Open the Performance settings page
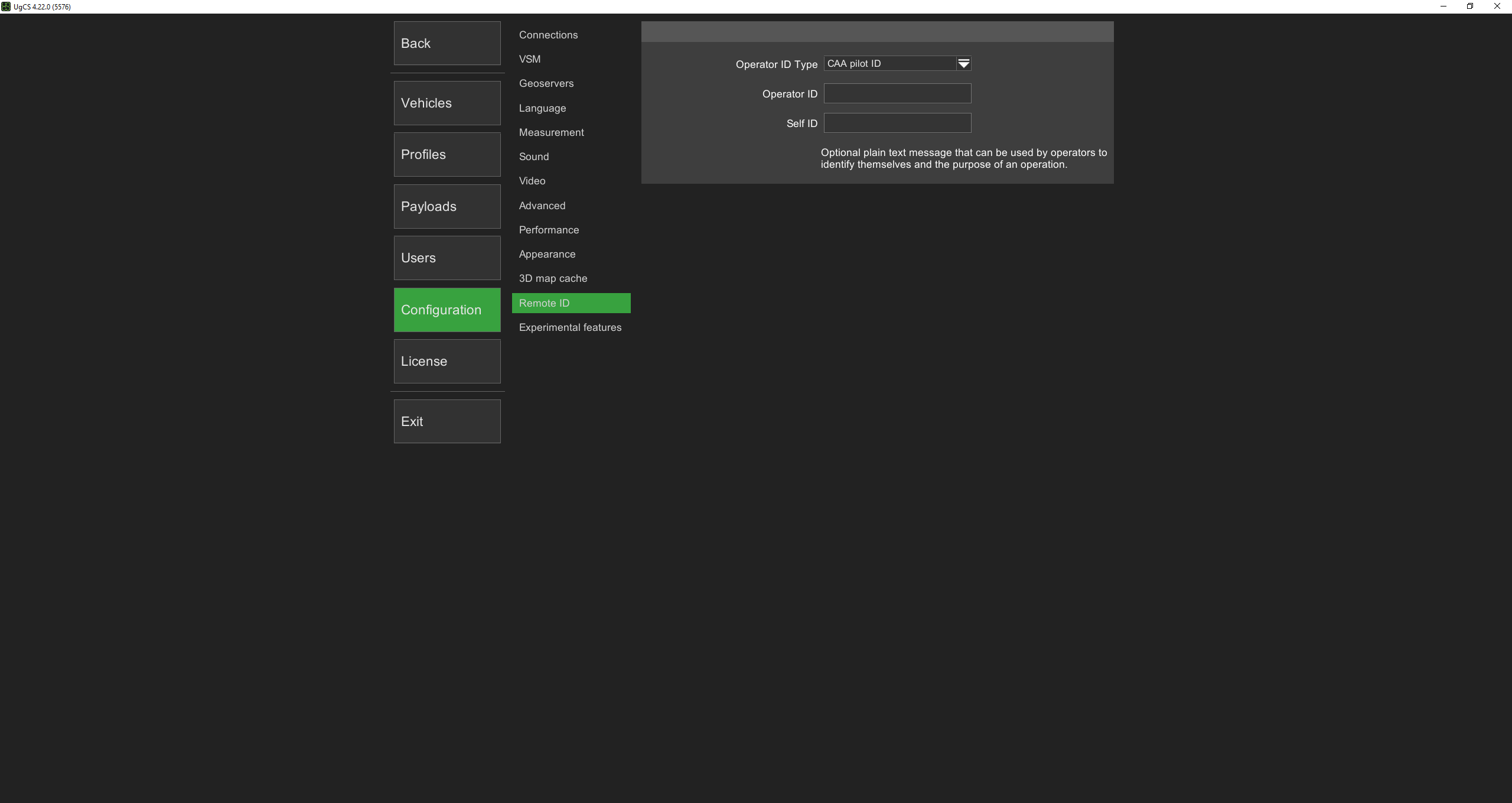Image resolution: width=1512 pixels, height=803 pixels. 548,229
